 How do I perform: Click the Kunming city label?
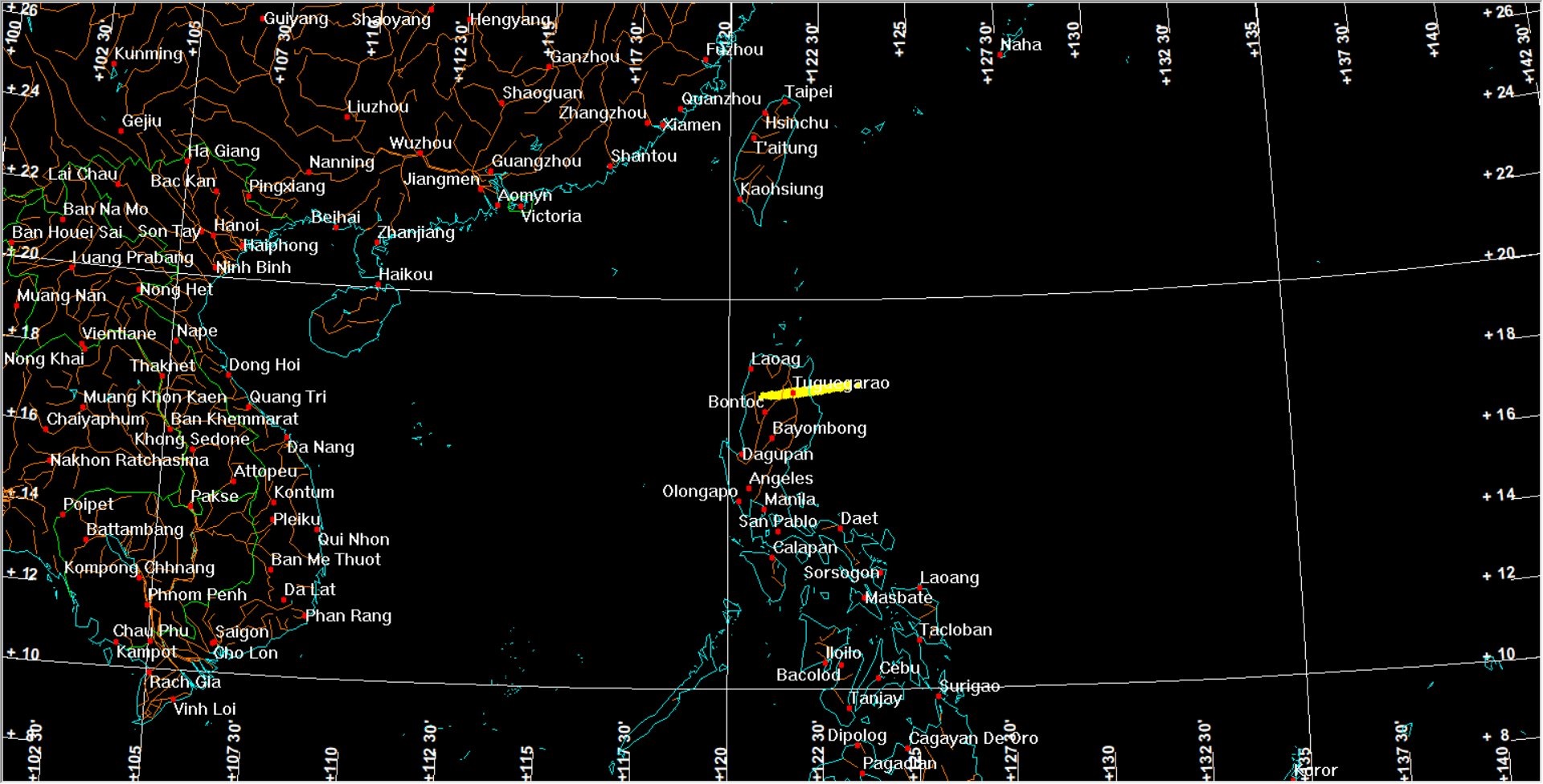[x=149, y=54]
